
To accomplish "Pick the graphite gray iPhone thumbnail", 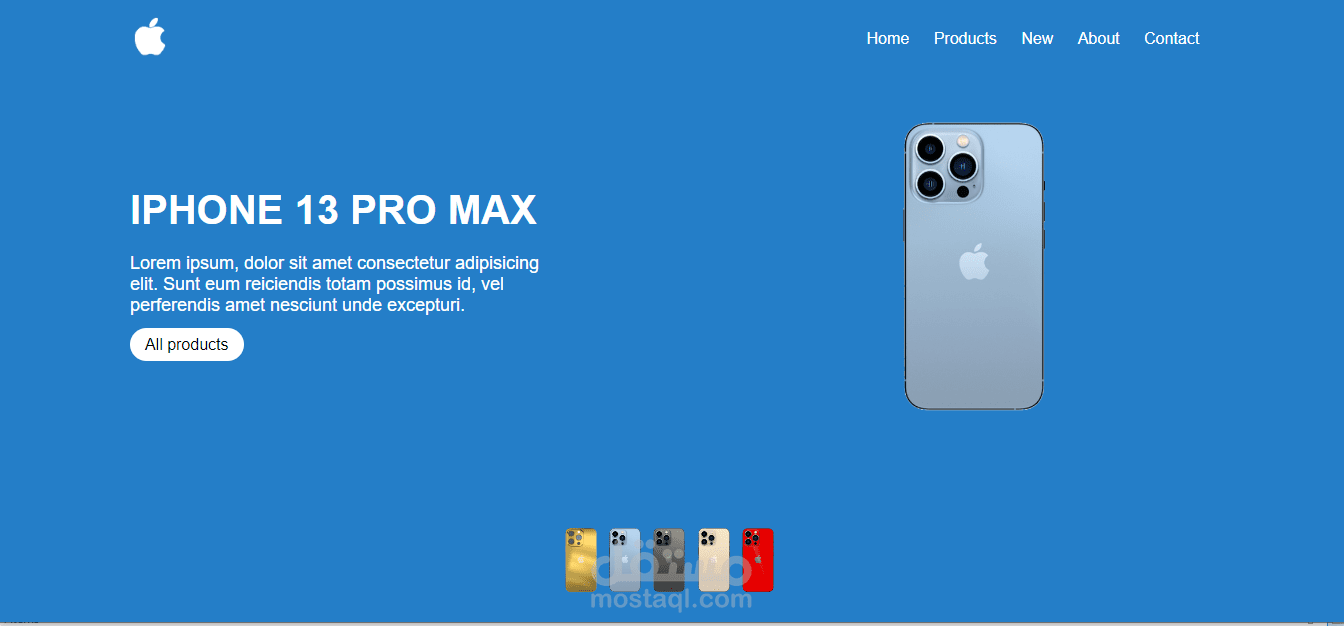I will [x=669, y=560].
